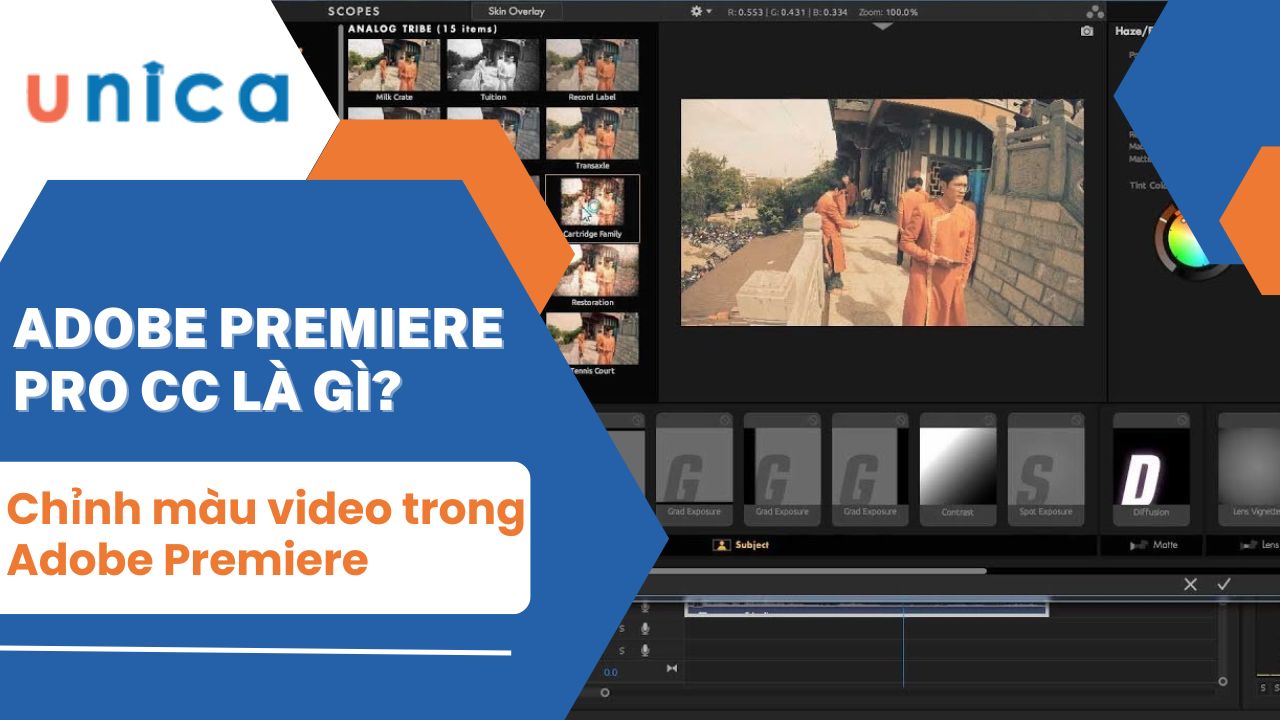Screen dimensions: 1280x720
Task: Click the three-circles icon in the top bar
Action: pos(1094,11)
